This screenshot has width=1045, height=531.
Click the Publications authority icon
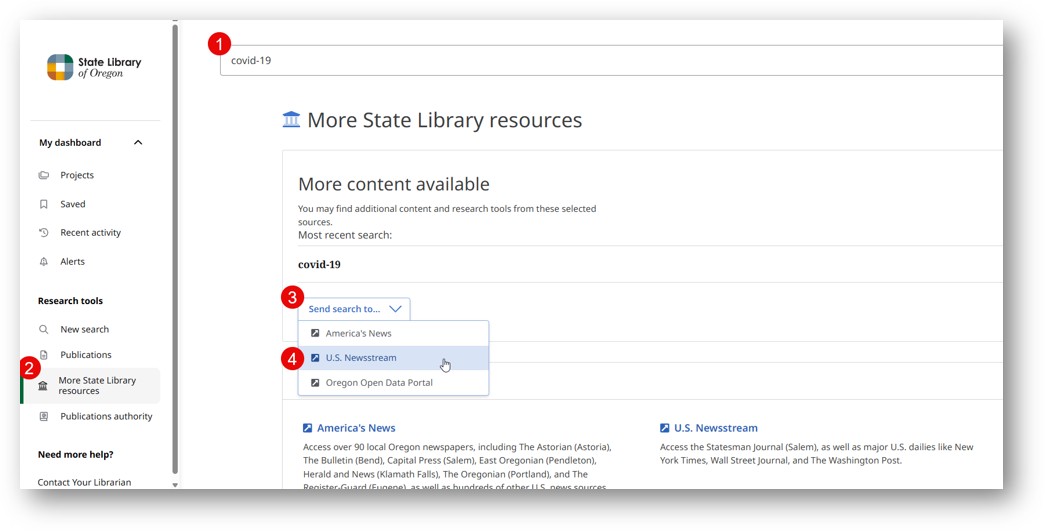point(44,417)
